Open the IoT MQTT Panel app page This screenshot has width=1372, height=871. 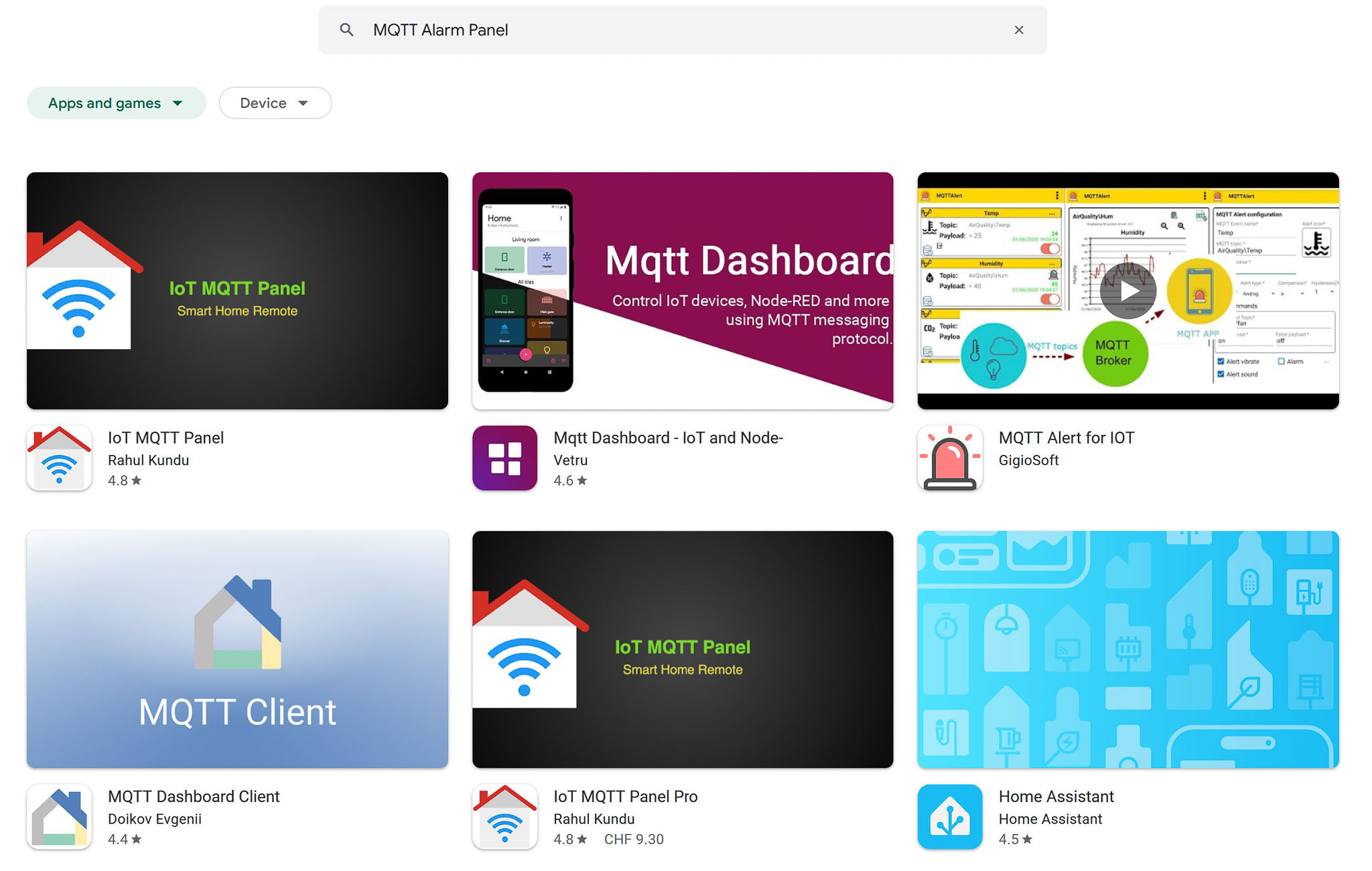point(165,437)
